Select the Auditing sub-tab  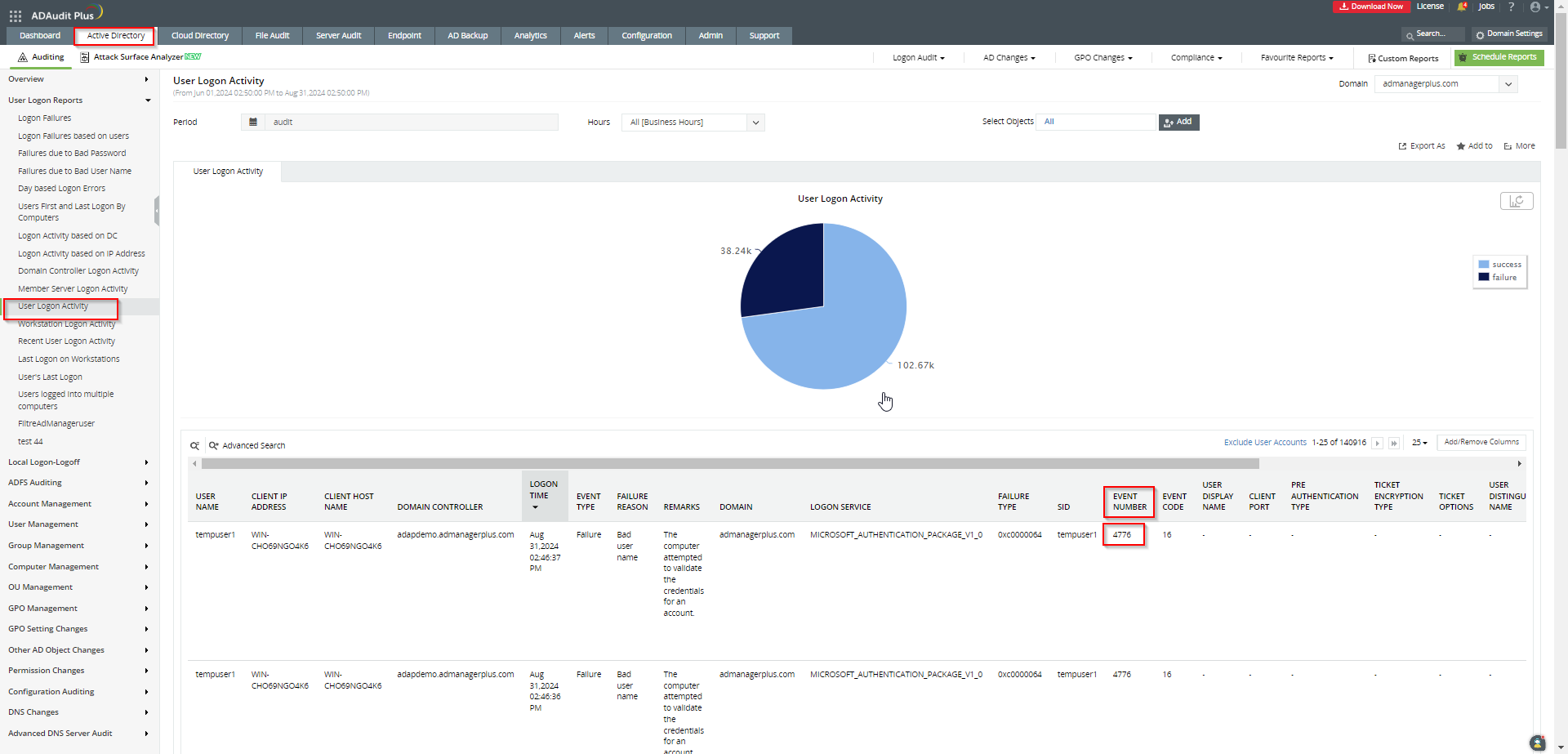pyautogui.click(x=40, y=57)
